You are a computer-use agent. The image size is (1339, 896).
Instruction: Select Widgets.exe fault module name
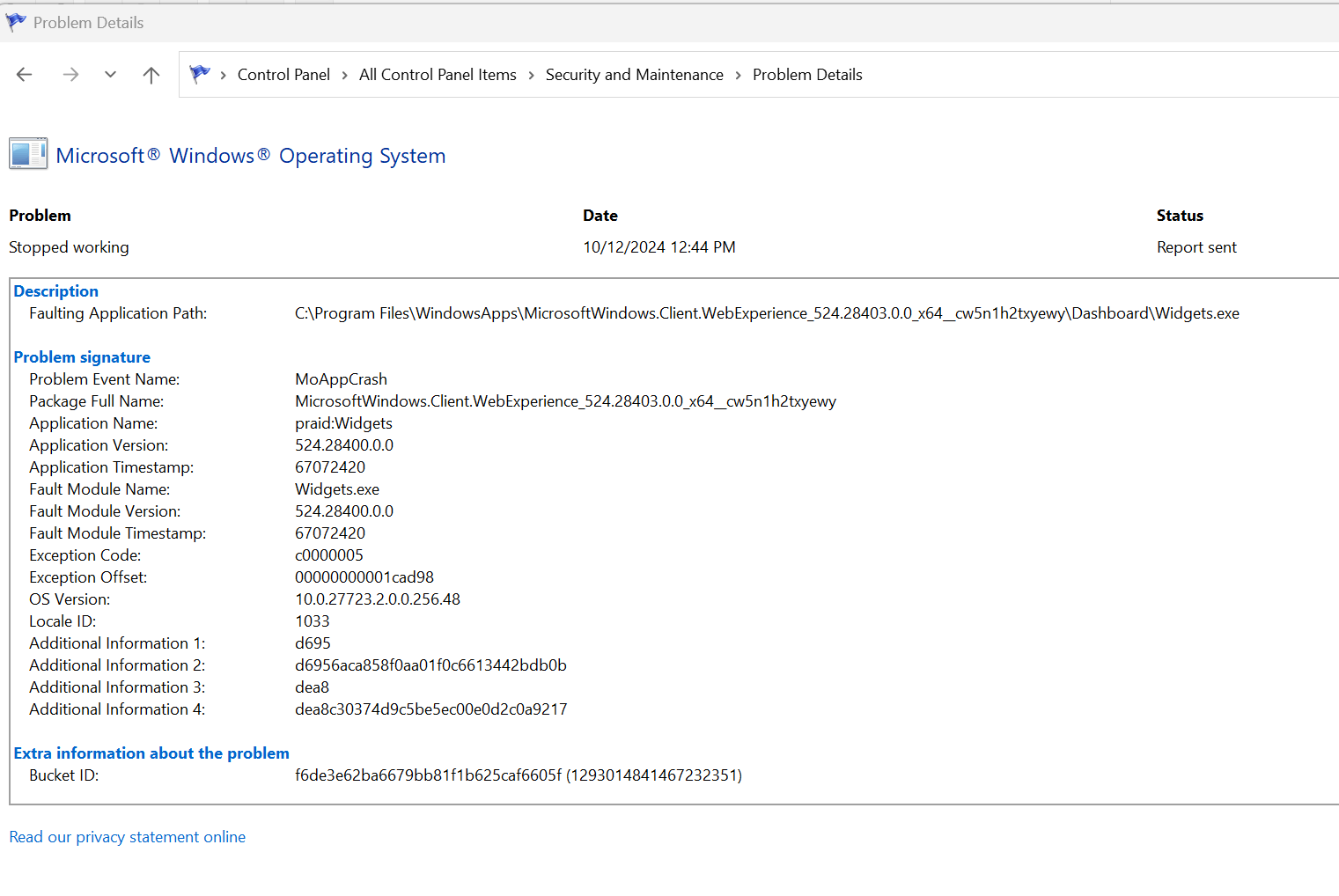337,489
